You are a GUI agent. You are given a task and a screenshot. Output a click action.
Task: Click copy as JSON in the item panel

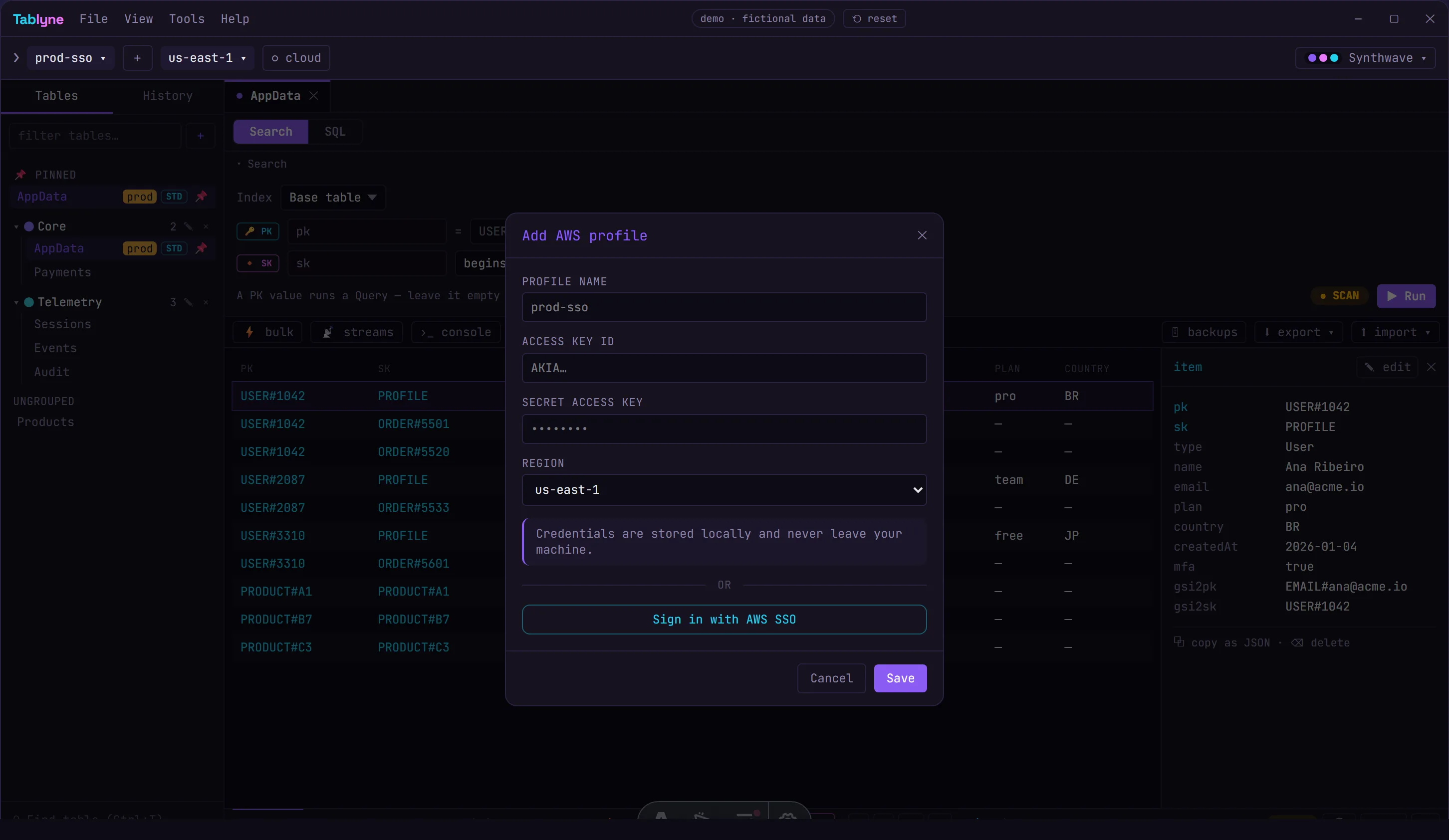coord(1222,643)
